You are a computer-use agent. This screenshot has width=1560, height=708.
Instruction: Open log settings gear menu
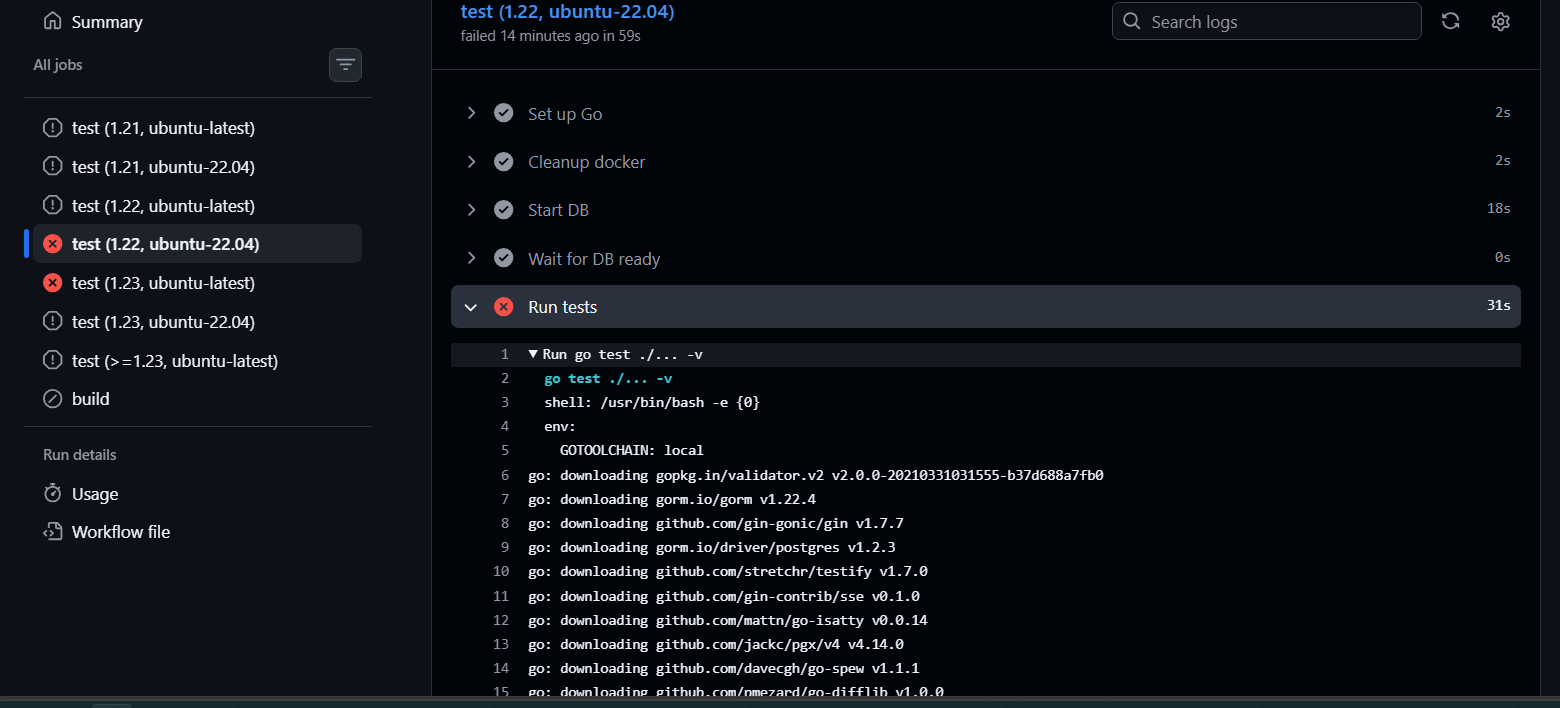point(1500,21)
